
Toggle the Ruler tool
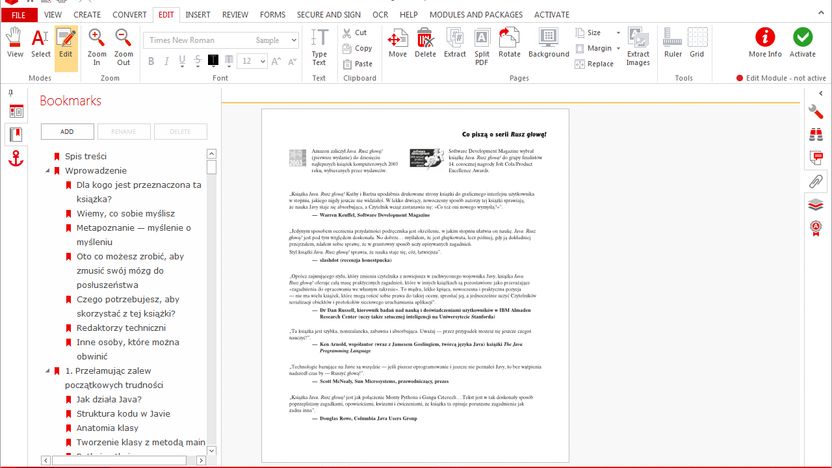point(673,42)
